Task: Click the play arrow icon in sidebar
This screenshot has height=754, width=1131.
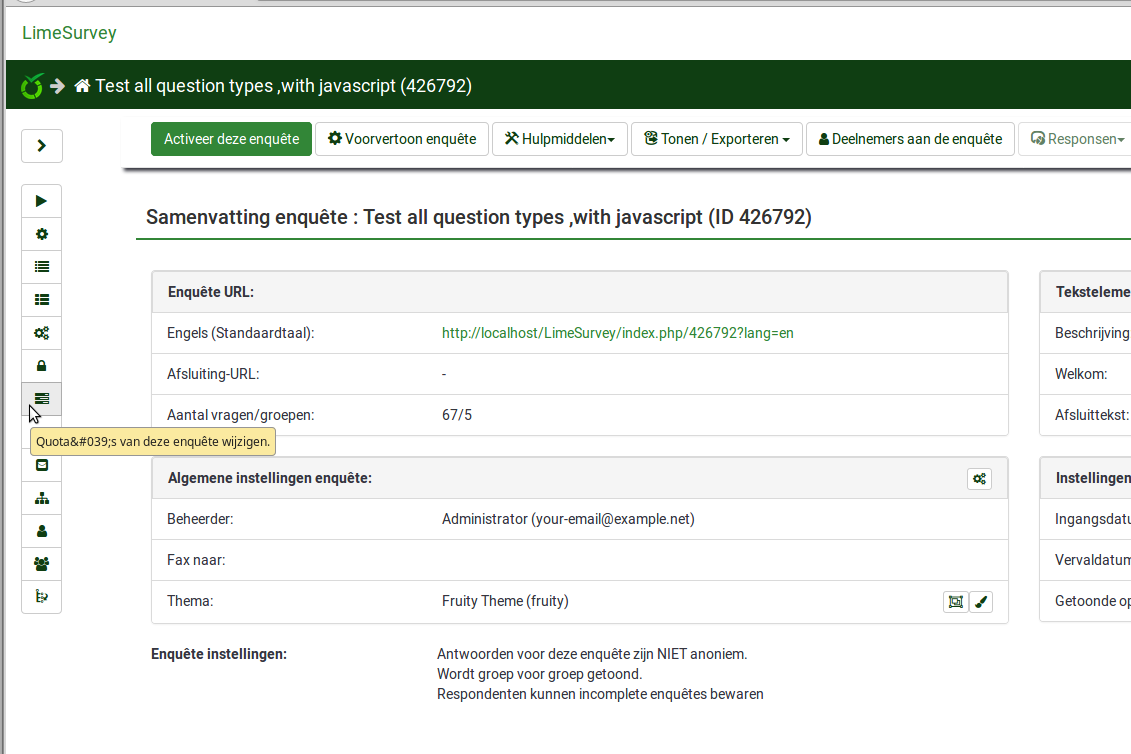Action: coord(41,201)
